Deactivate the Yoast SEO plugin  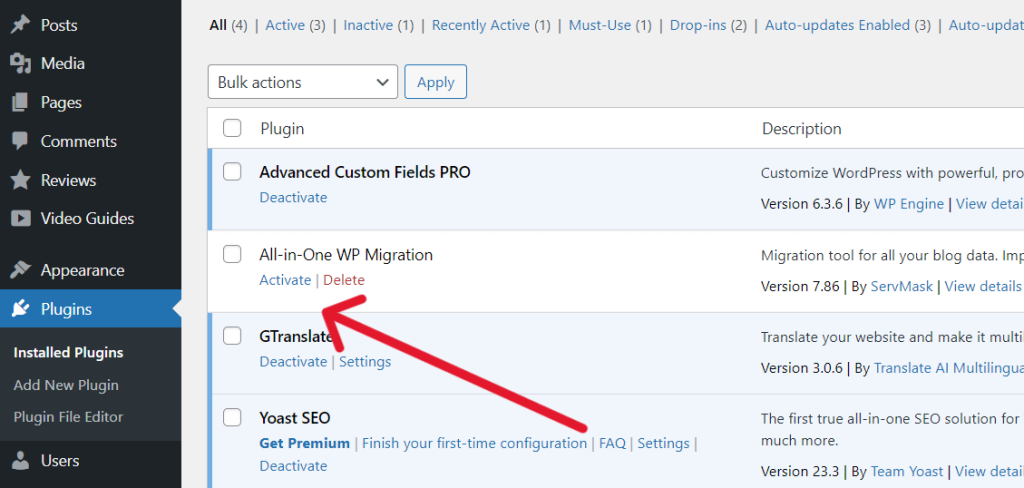(293, 466)
